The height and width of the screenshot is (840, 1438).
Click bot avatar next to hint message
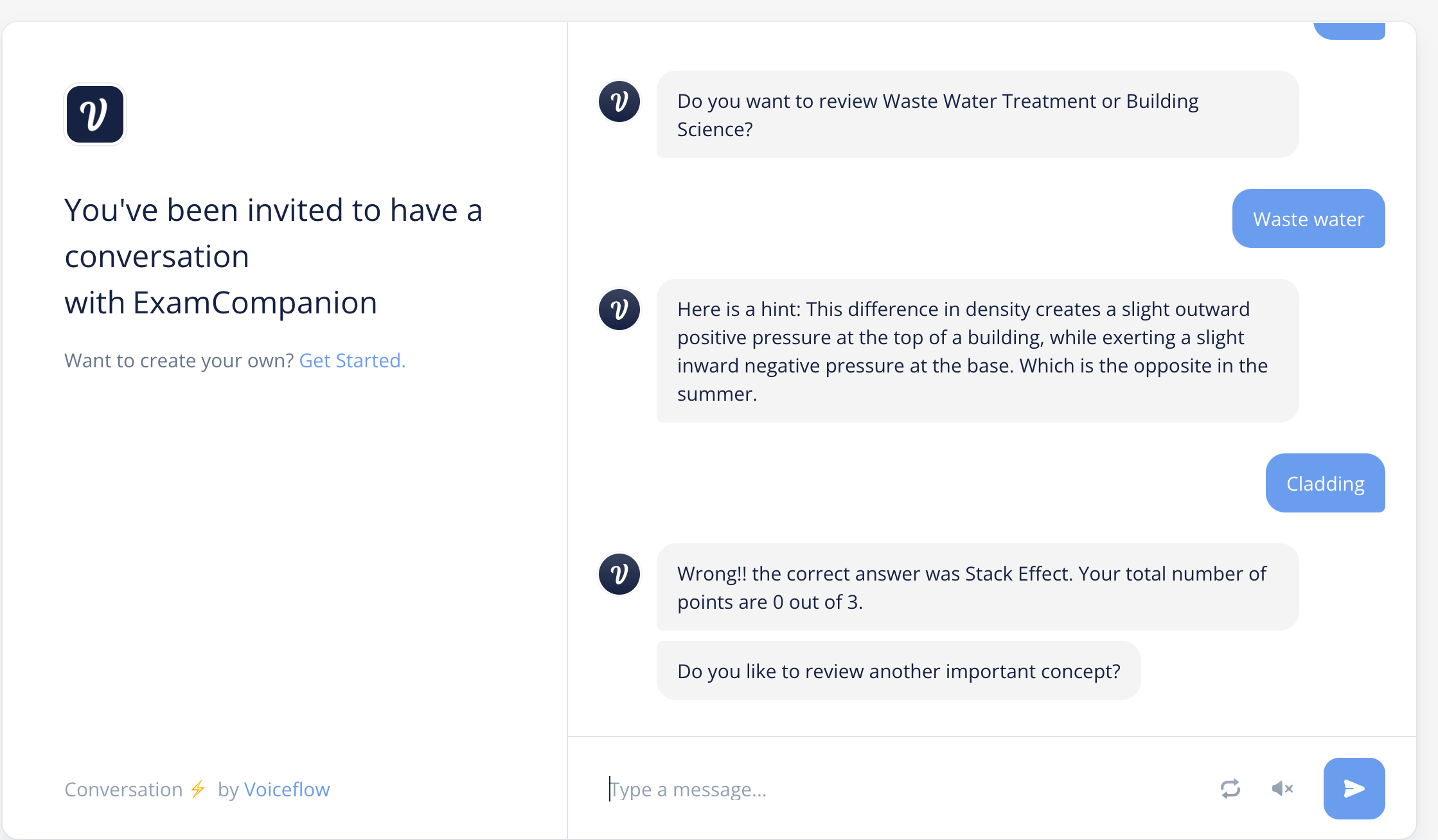619,310
